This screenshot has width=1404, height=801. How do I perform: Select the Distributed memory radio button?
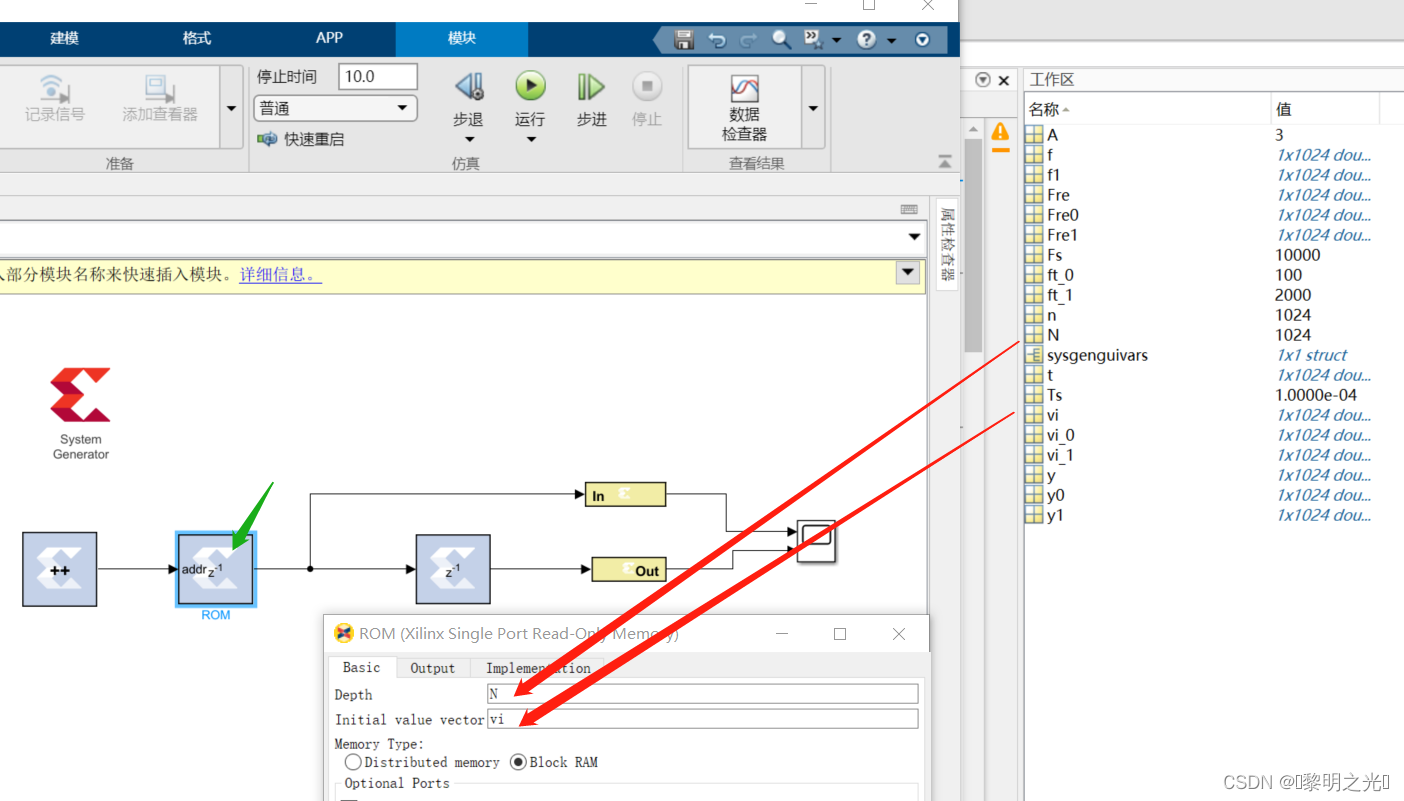pos(354,762)
